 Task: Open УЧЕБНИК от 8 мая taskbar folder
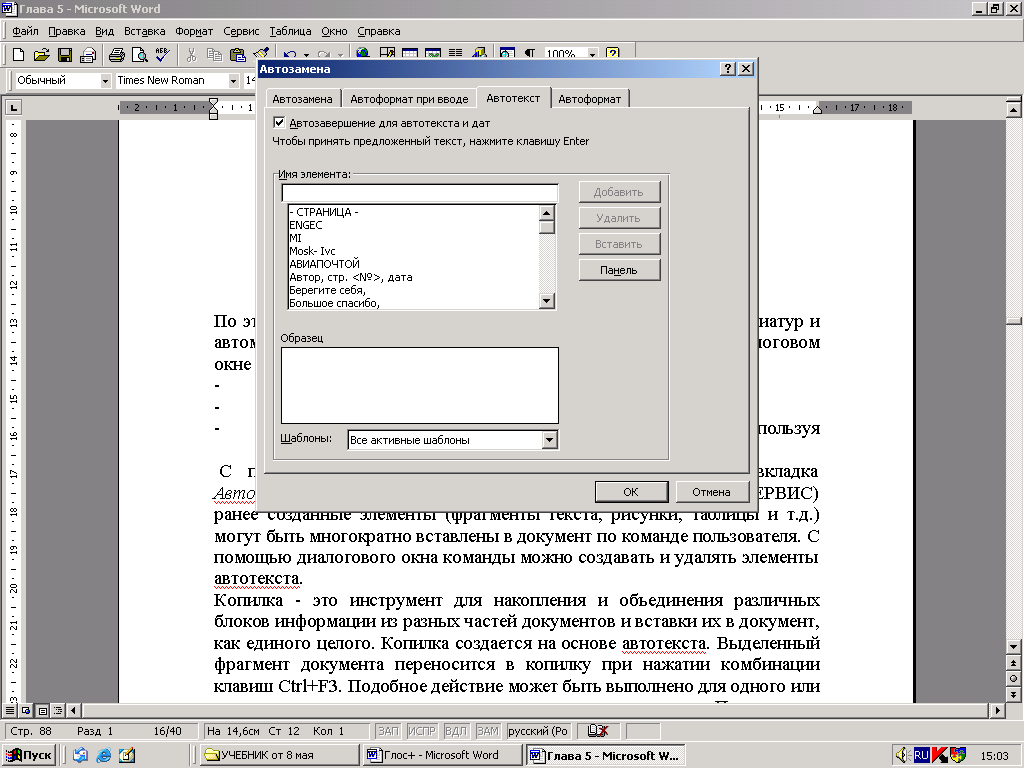(x=280, y=755)
